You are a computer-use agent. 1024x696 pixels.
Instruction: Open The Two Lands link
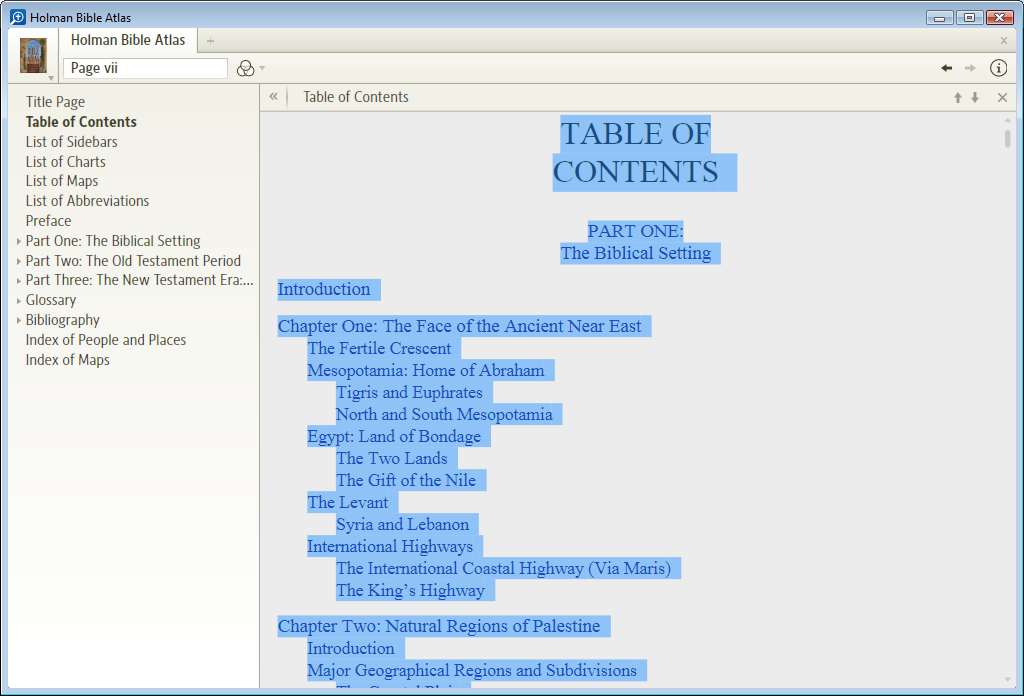click(392, 458)
